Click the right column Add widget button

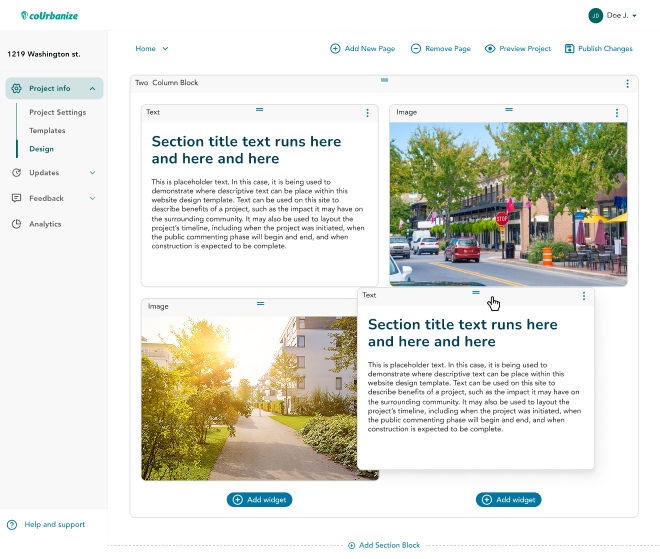[x=508, y=500]
